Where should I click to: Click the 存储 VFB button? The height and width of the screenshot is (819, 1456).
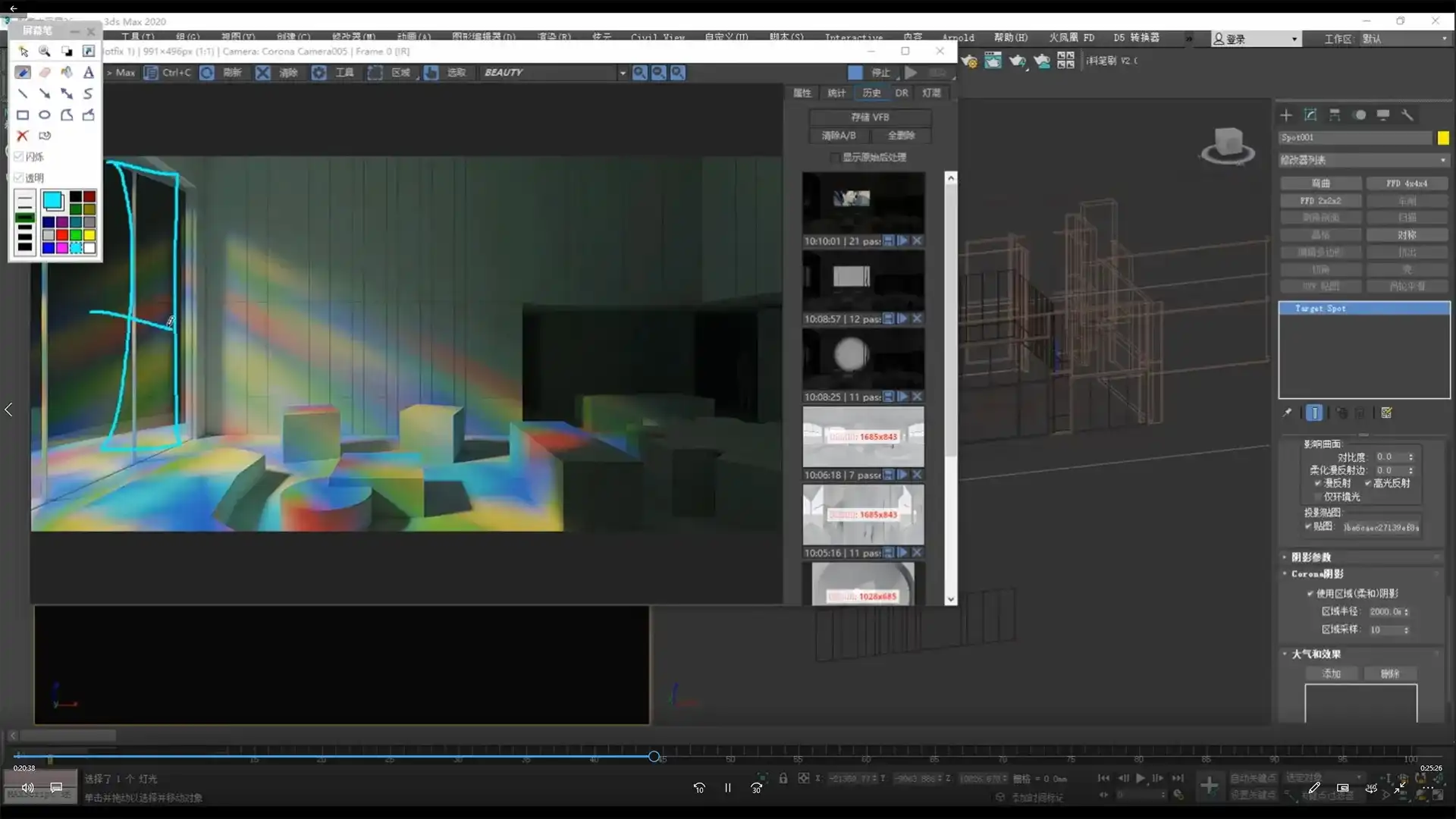coord(870,118)
